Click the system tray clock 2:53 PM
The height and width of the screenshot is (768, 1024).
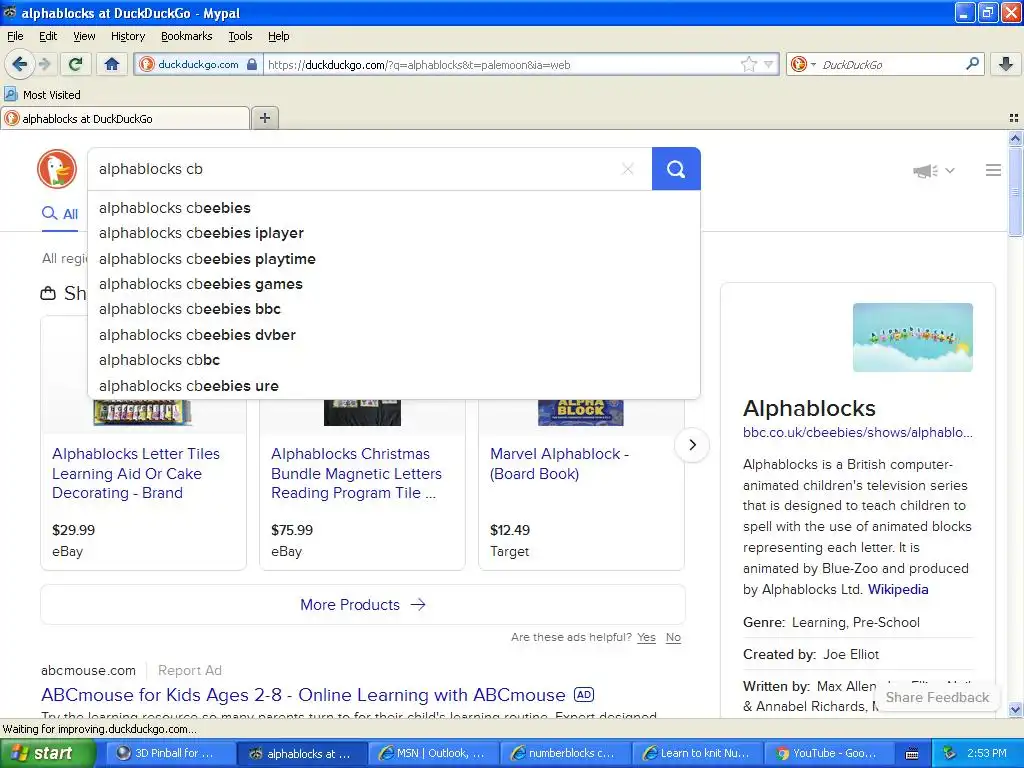(x=987, y=753)
